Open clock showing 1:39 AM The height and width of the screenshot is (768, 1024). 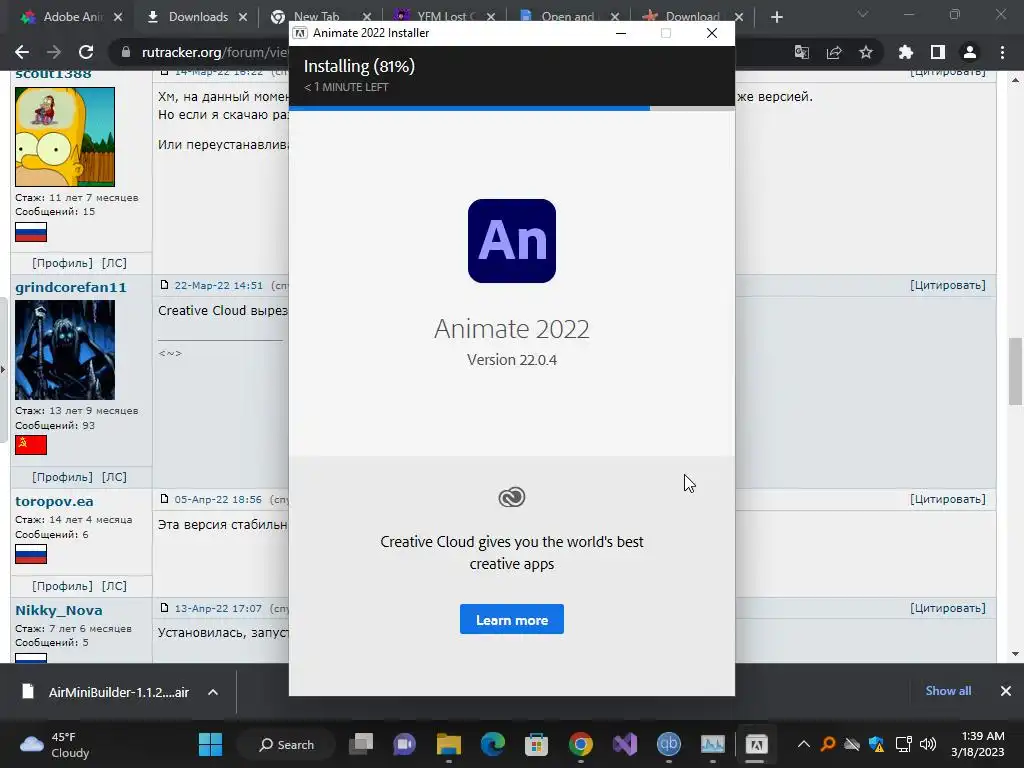[978, 744]
